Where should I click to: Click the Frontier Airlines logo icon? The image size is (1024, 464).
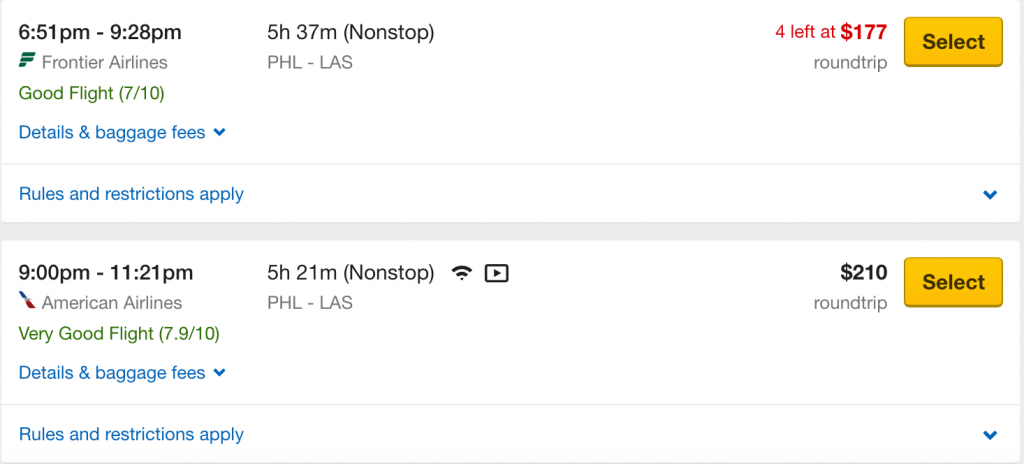pyautogui.click(x=27, y=62)
